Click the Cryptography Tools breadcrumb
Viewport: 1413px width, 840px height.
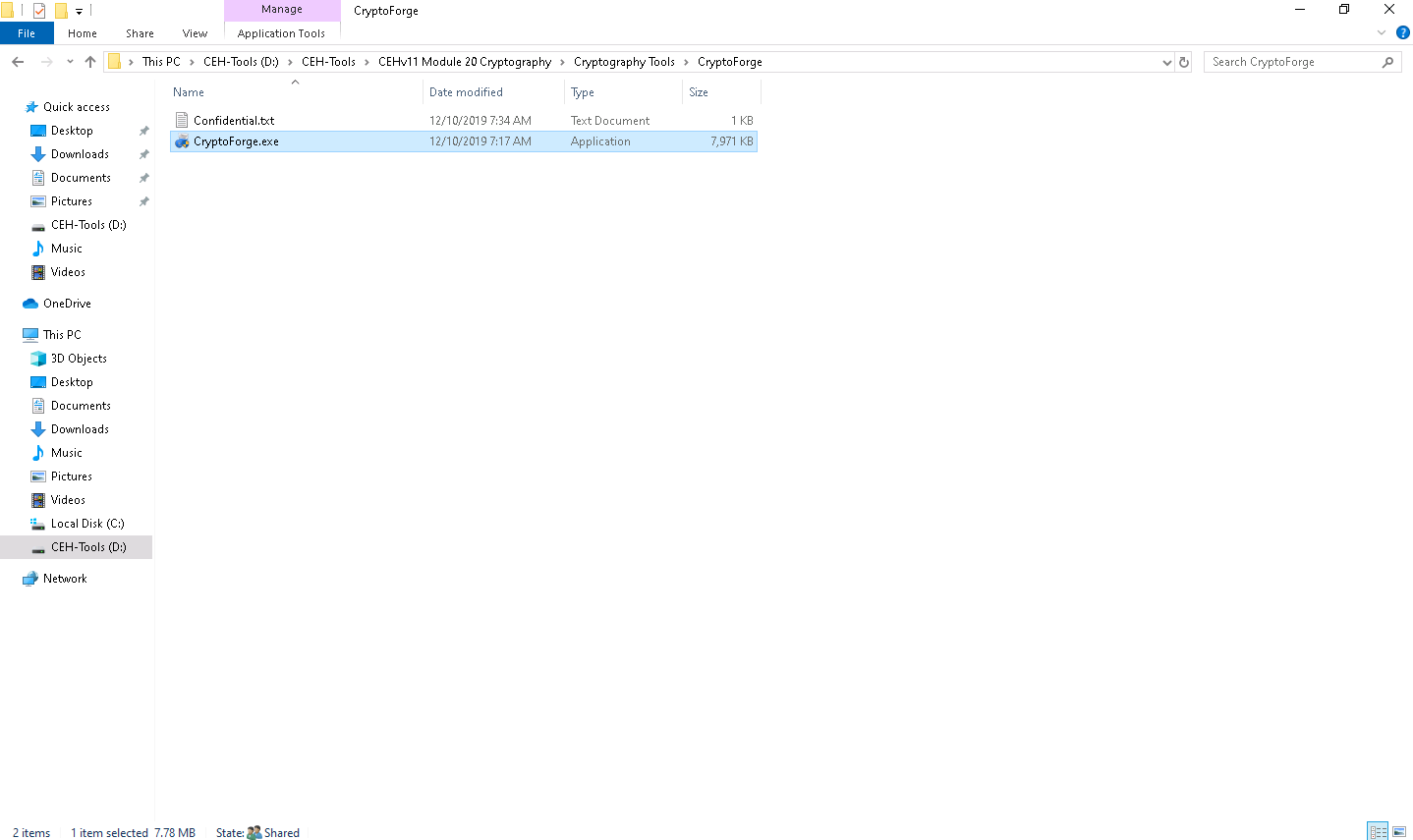pos(624,62)
